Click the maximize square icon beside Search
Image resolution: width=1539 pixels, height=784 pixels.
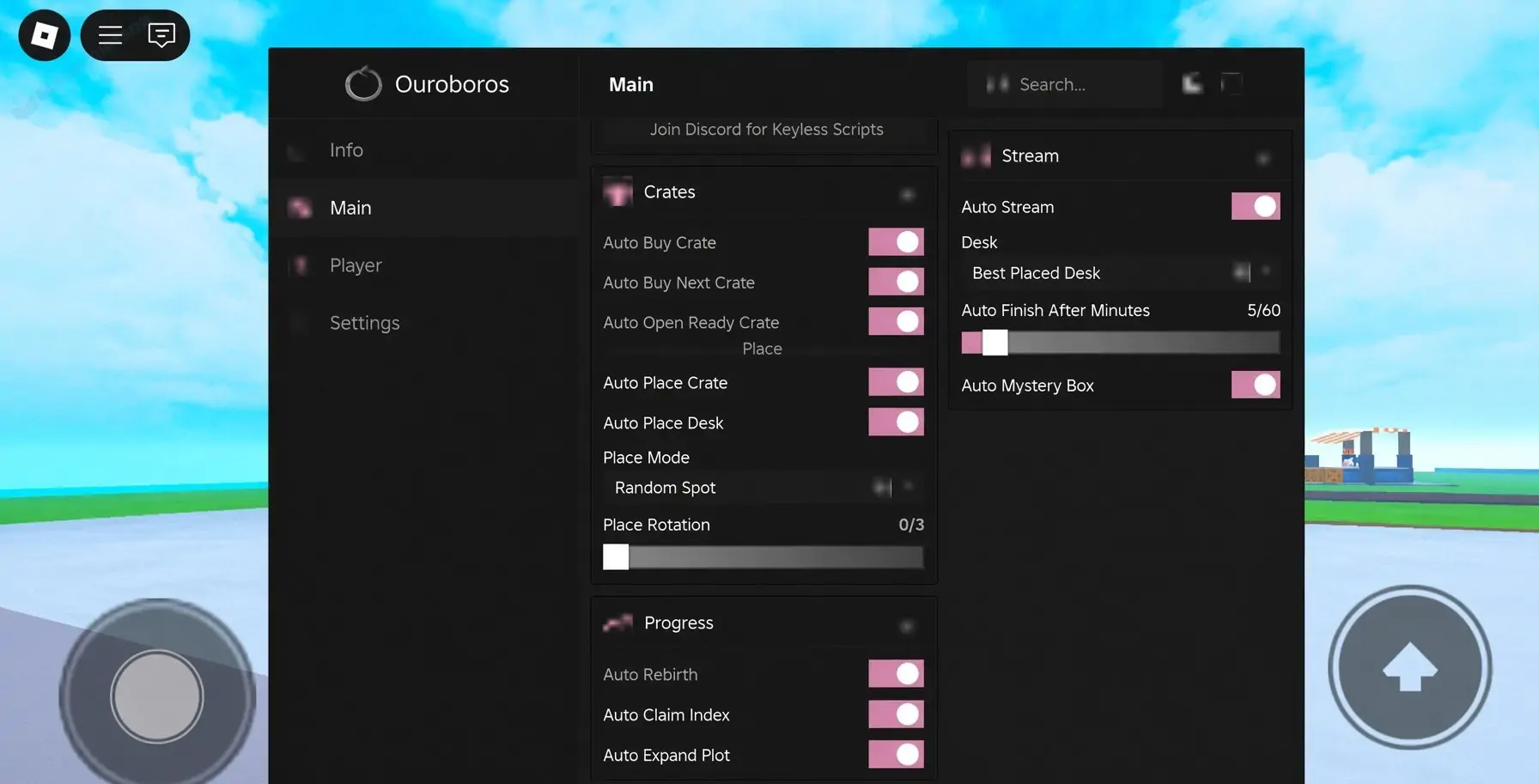pos(1232,83)
